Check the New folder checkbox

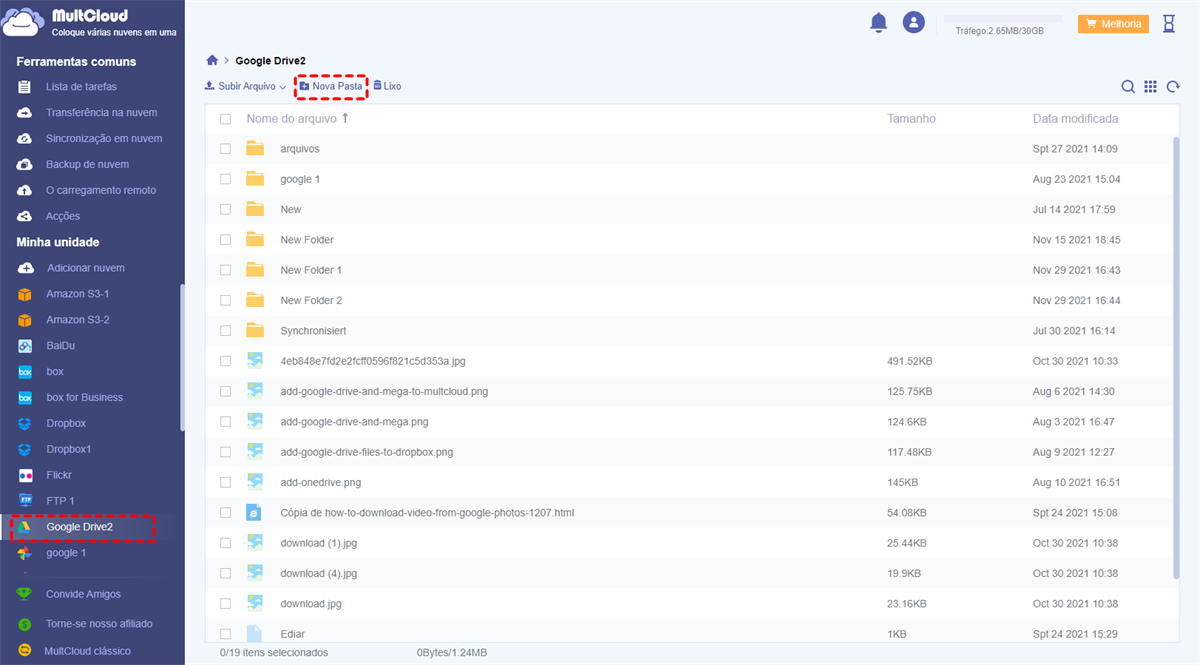[x=225, y=209]
